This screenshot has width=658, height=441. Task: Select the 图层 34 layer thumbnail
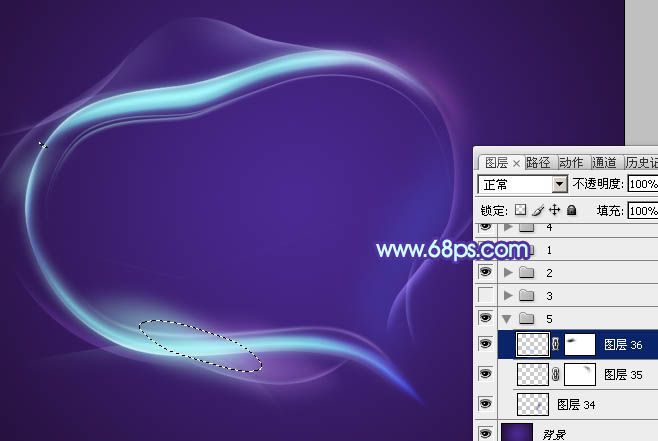coord(532,404)
